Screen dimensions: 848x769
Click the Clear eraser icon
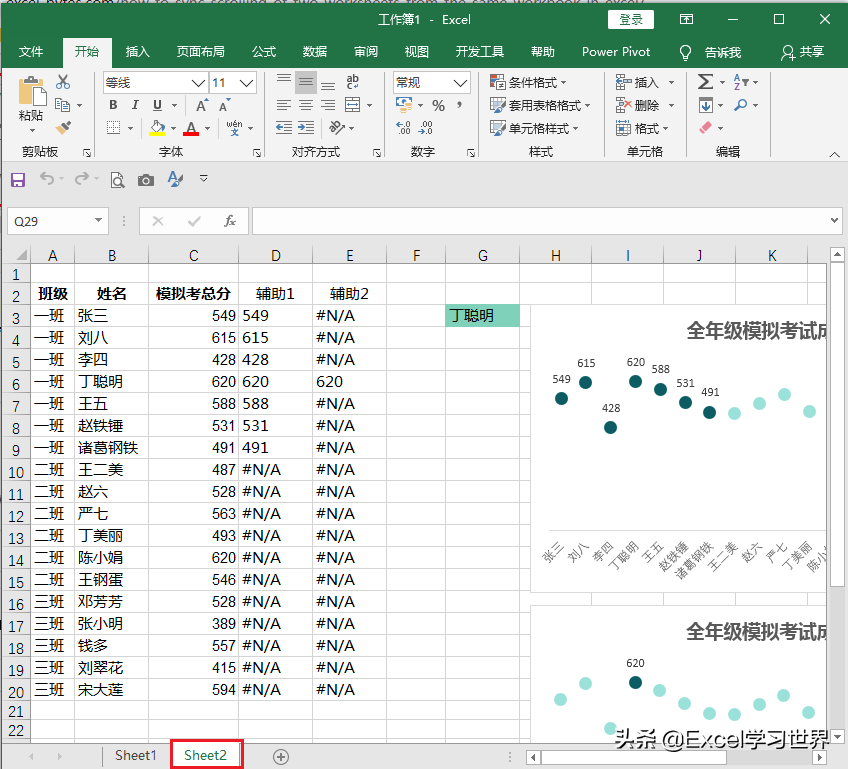(706, 128)
